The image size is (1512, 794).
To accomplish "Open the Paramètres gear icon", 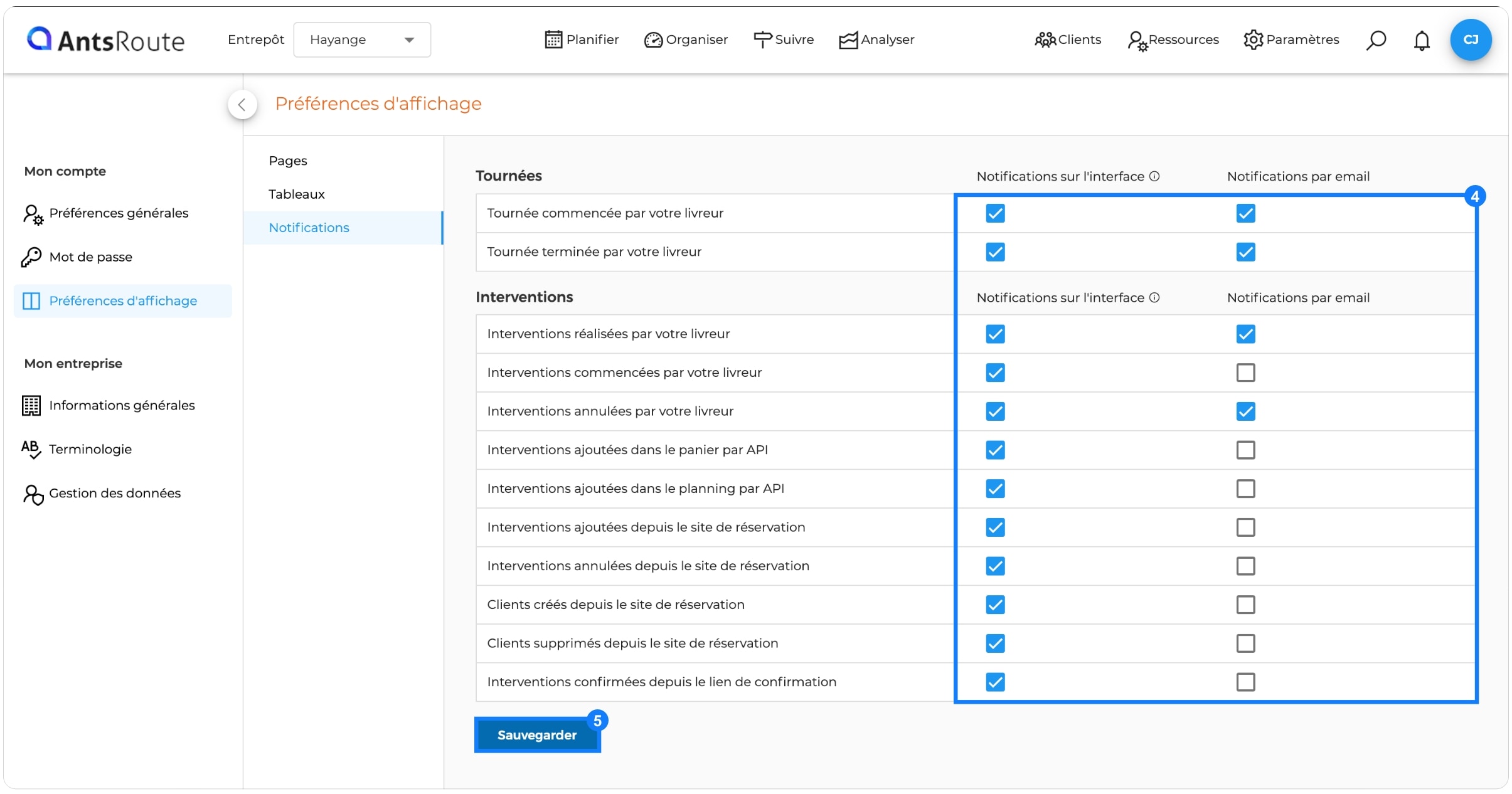I will pos(1254,40).
